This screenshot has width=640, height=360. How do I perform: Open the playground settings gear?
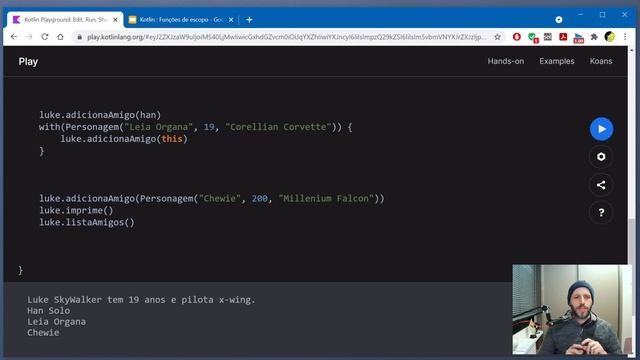(601, 157)
